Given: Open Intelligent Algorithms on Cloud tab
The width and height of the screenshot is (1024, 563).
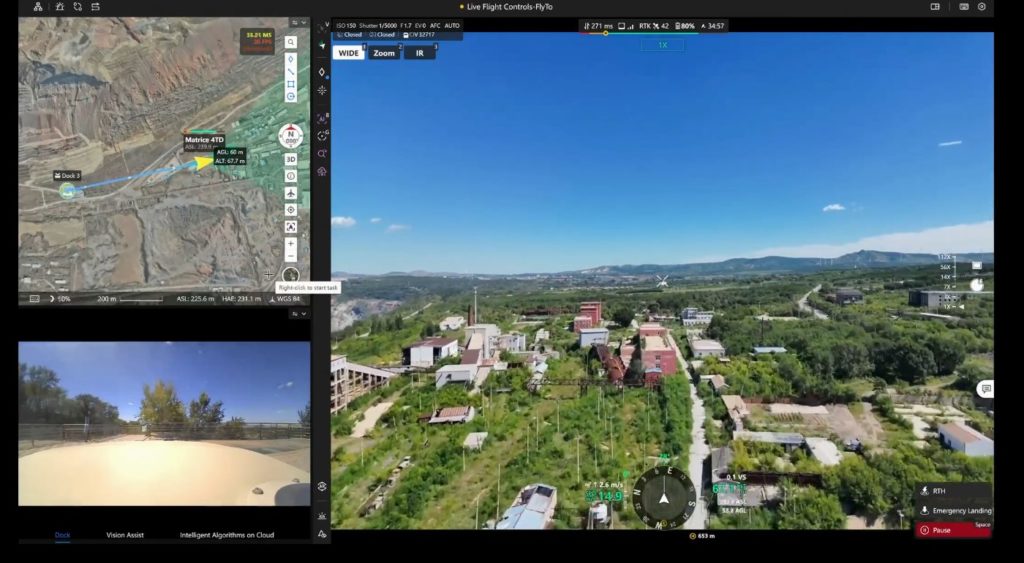Looking at the screenshot, I should click(x=226, y=535).
